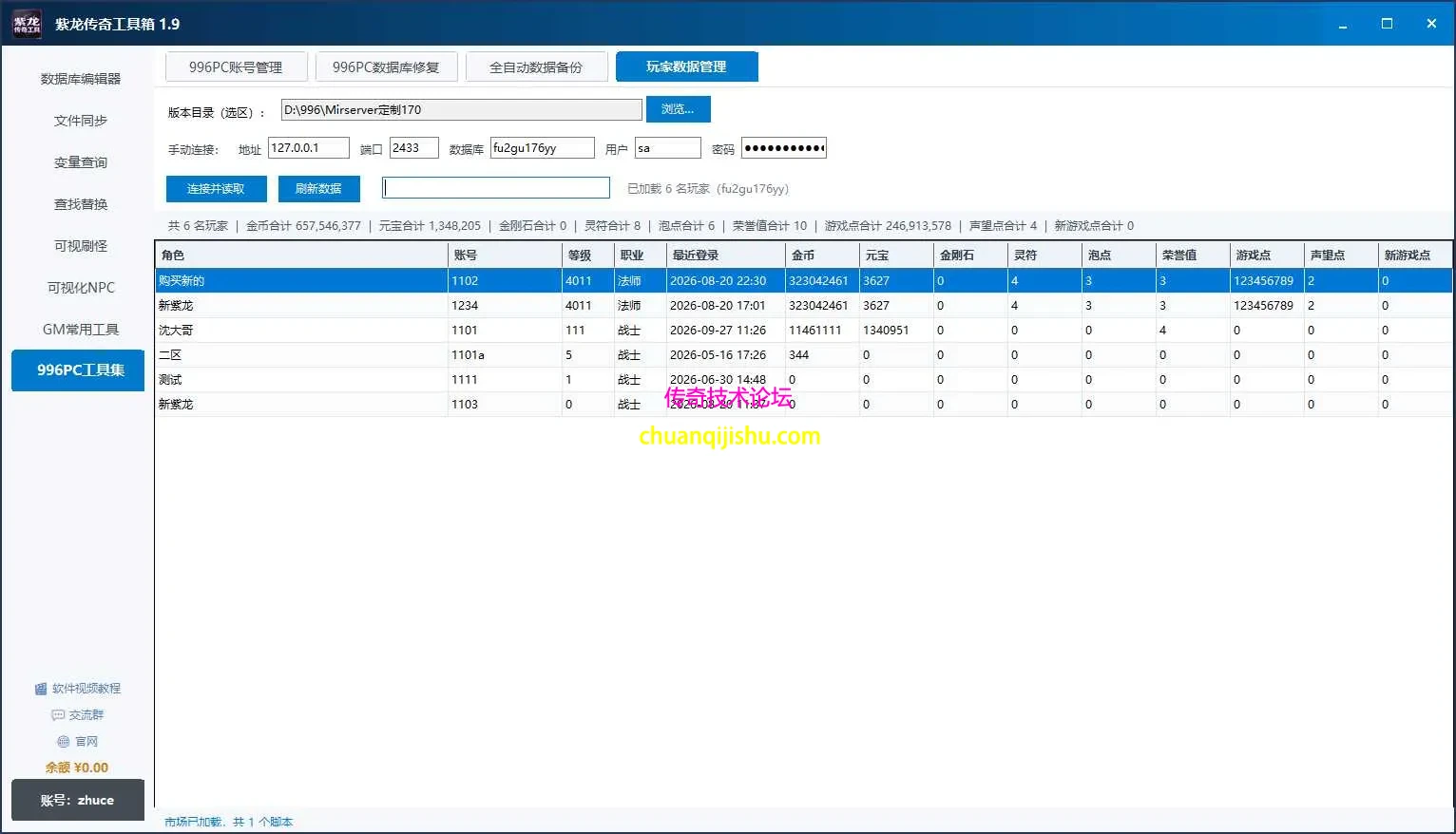
Task: Select the 沈大哥 player row
Action: coord(804,331)
